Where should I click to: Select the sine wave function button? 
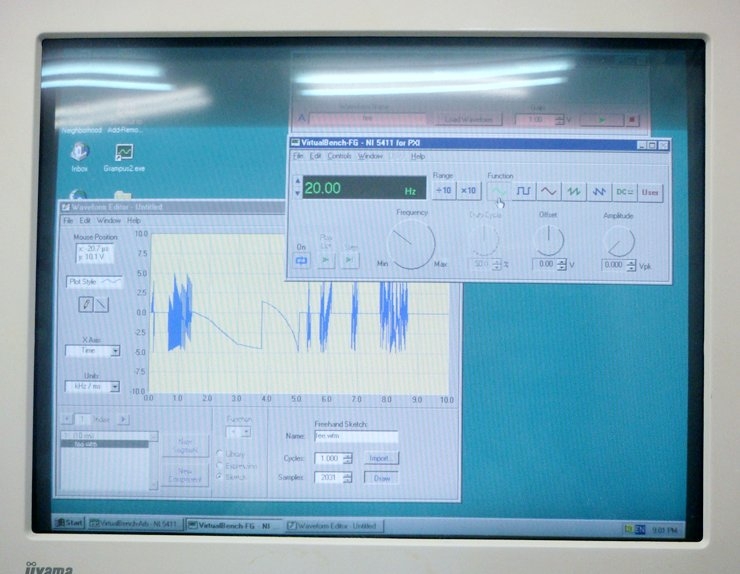(x=498, y=191)
